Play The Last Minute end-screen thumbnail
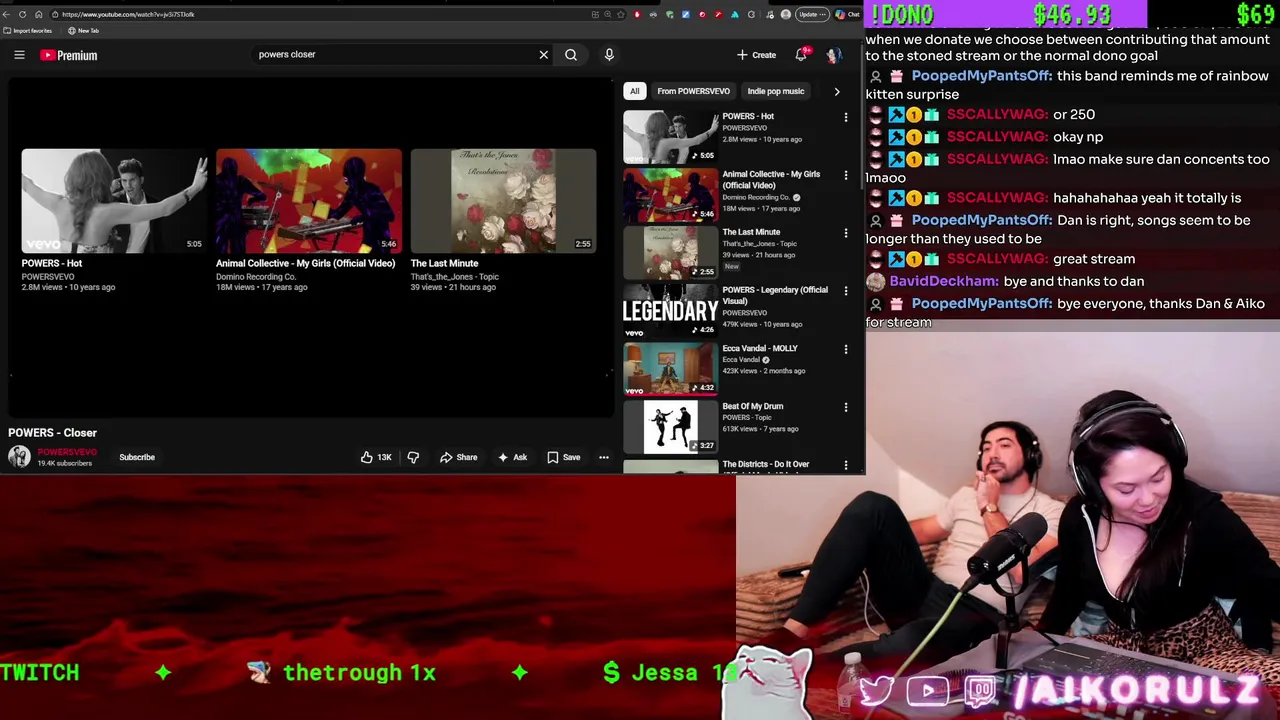 503,200
